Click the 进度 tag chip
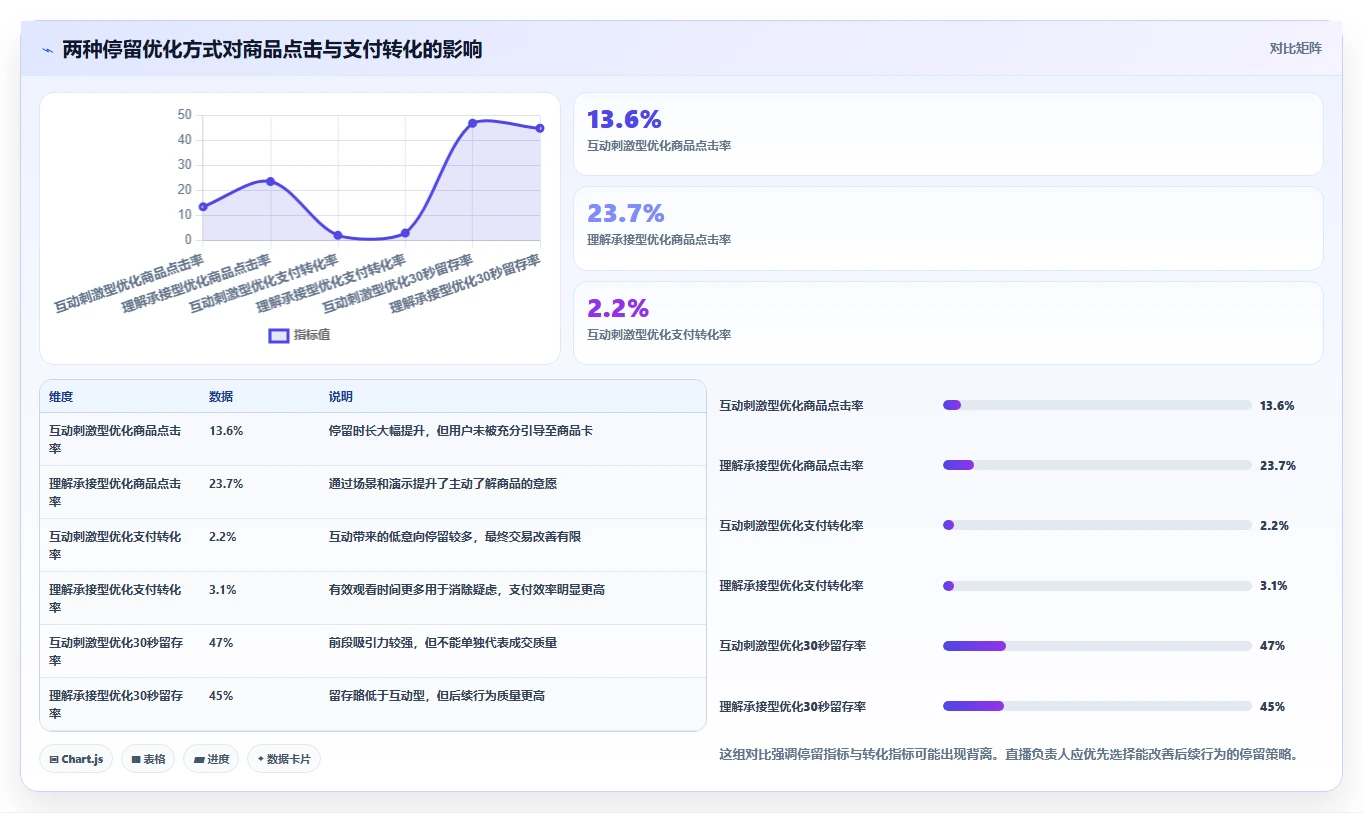Viewport: 1363px width, 813px height. [x=211, y=759]
